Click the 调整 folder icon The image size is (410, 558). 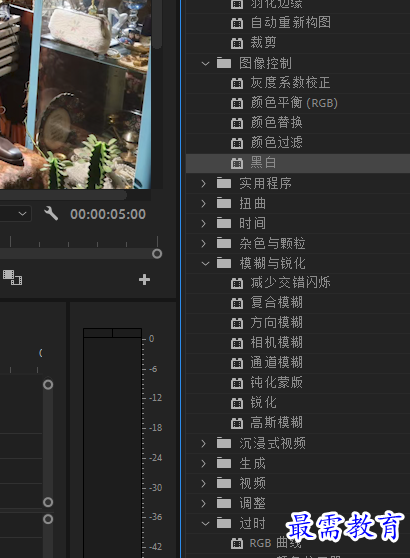point(224,503)
